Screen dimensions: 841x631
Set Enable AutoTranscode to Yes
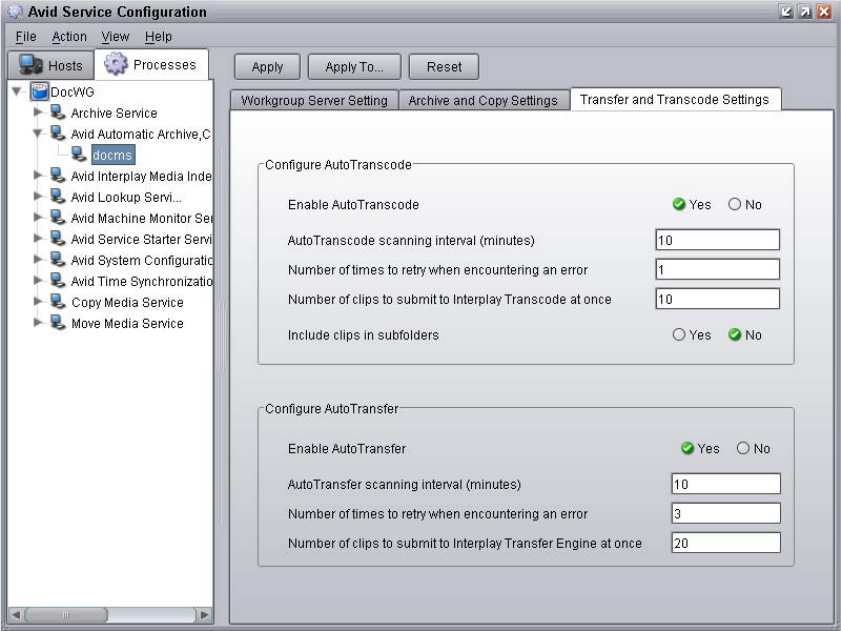coord(678,204)
